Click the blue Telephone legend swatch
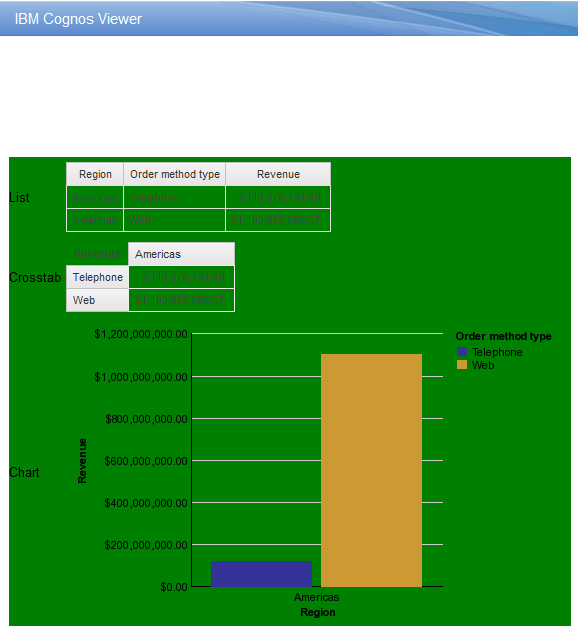Screen dimensions: 578x626 462,352
